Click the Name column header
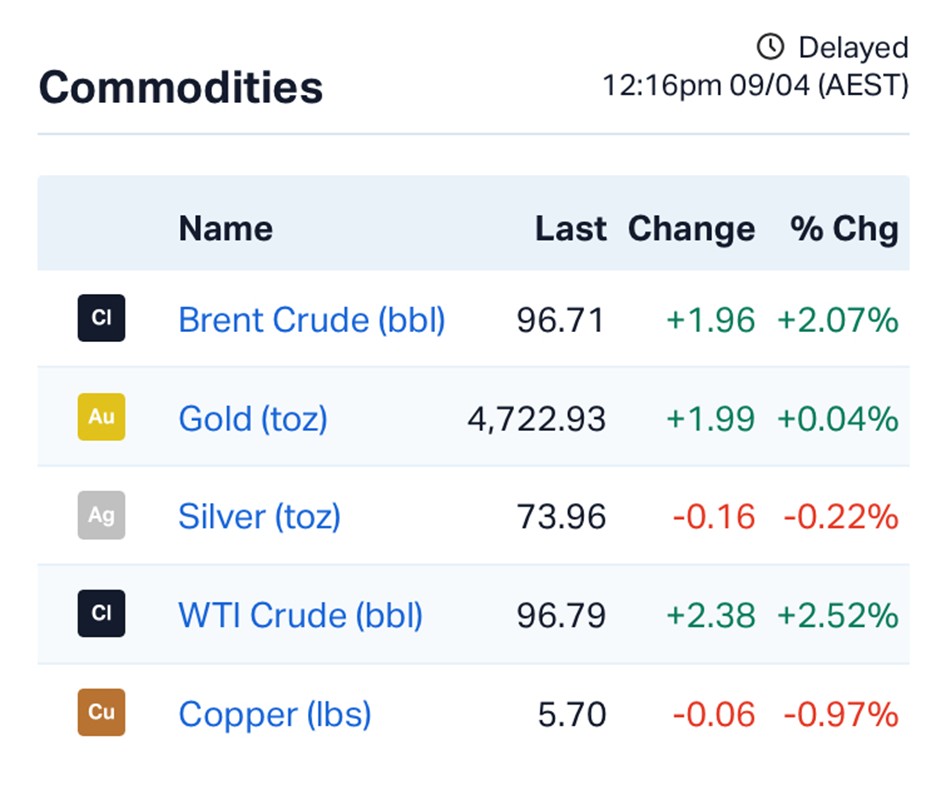This screenshot has height=800, width=936. pyautogui.click(x=225, y=229)
